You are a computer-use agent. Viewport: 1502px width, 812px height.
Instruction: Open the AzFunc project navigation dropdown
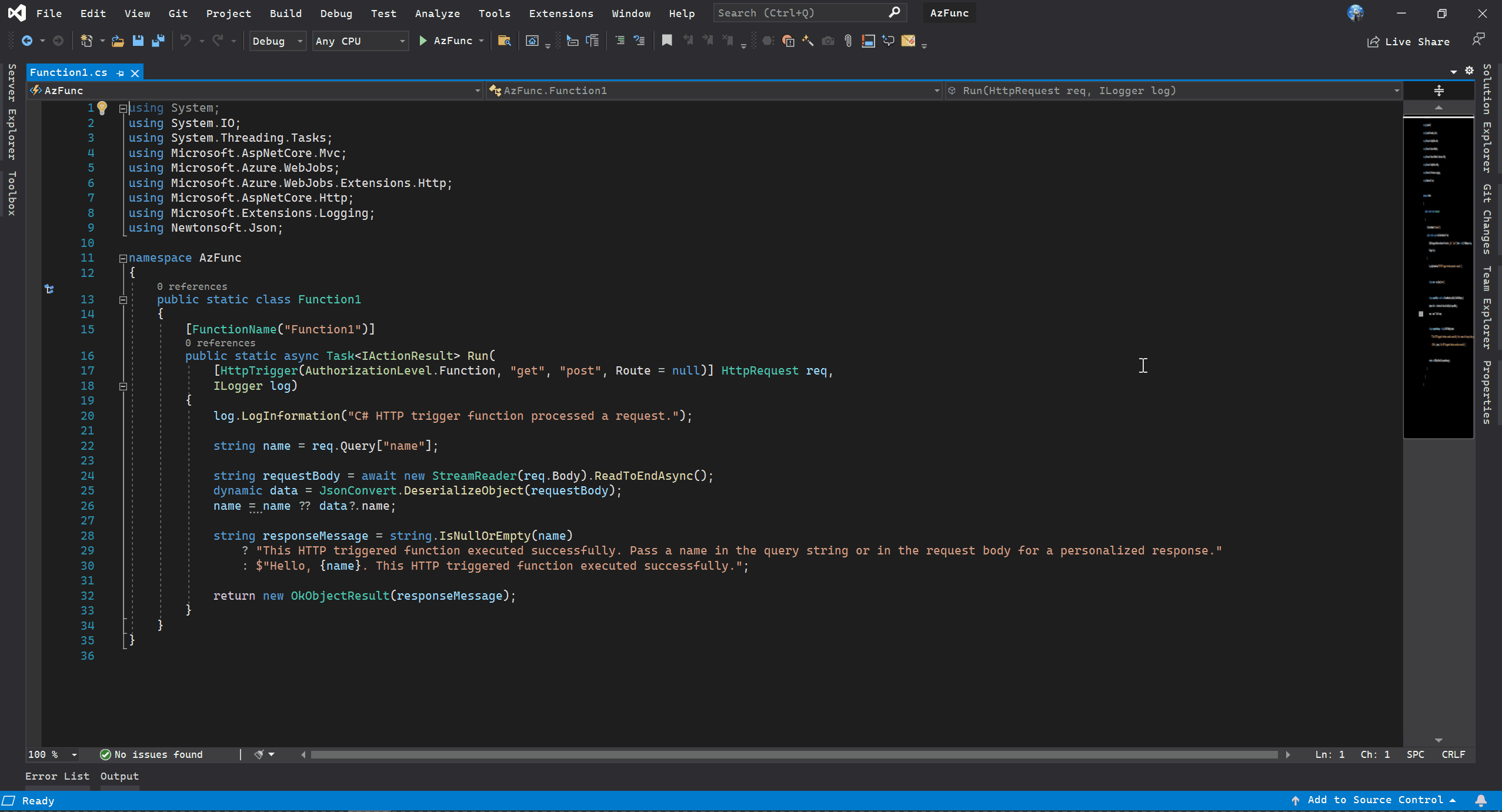point(255,91)
